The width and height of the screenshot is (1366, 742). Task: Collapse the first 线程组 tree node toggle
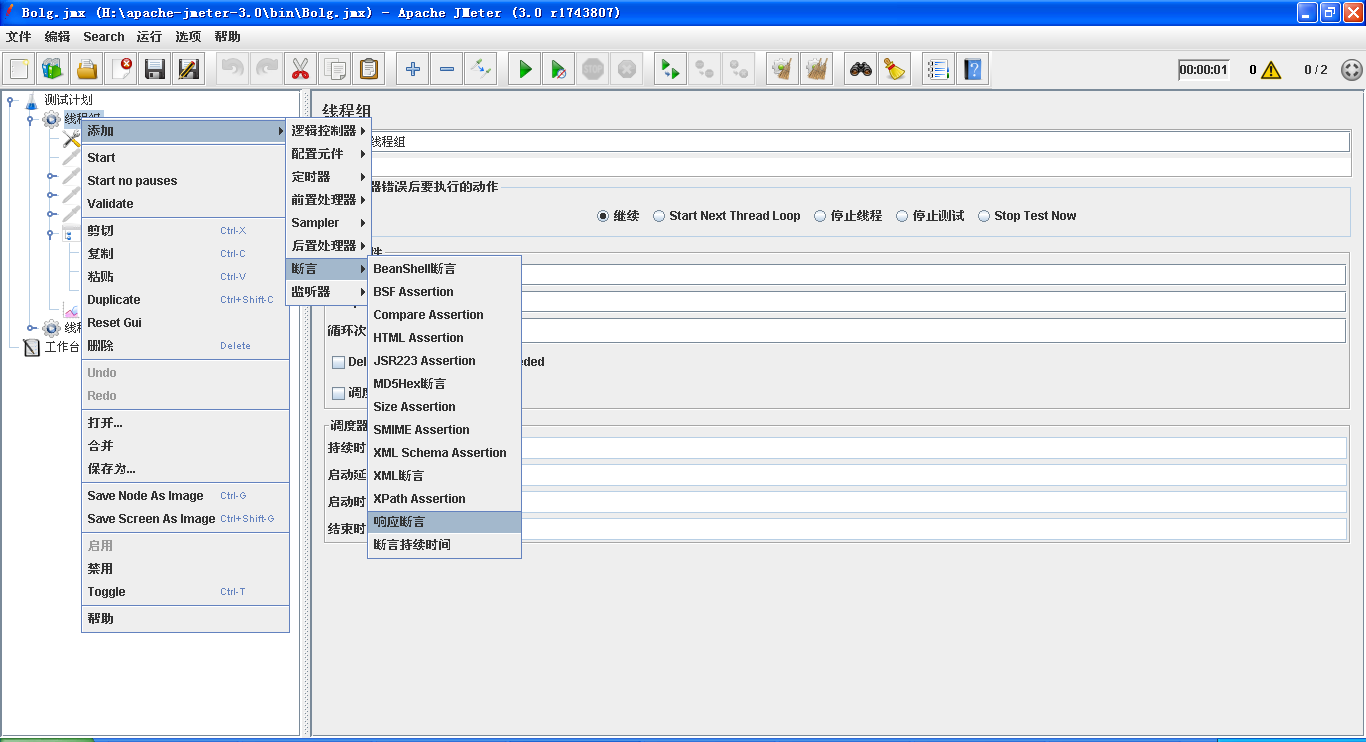(31, 119)
